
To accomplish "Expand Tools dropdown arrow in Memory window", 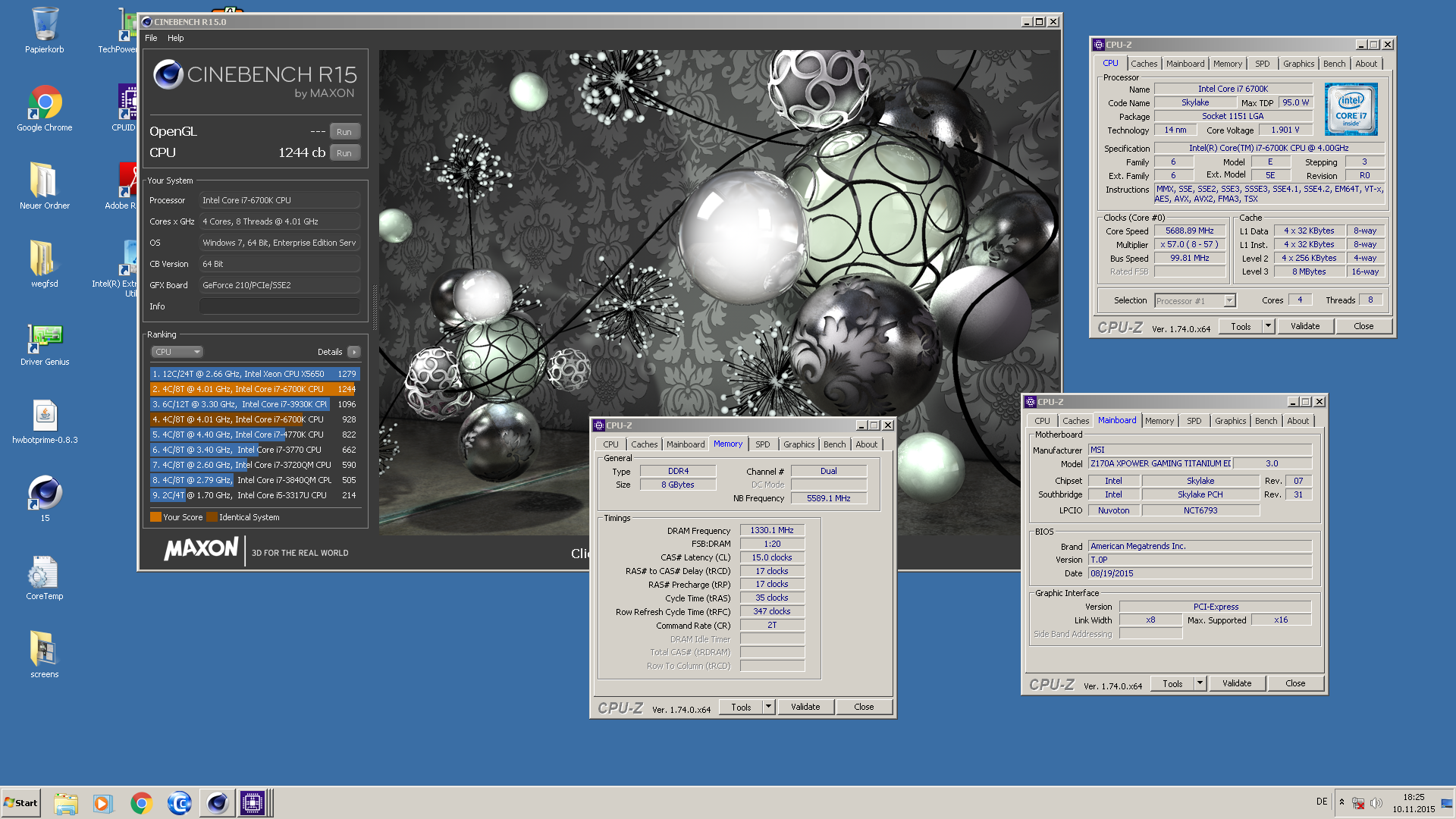I will [768, 707].
